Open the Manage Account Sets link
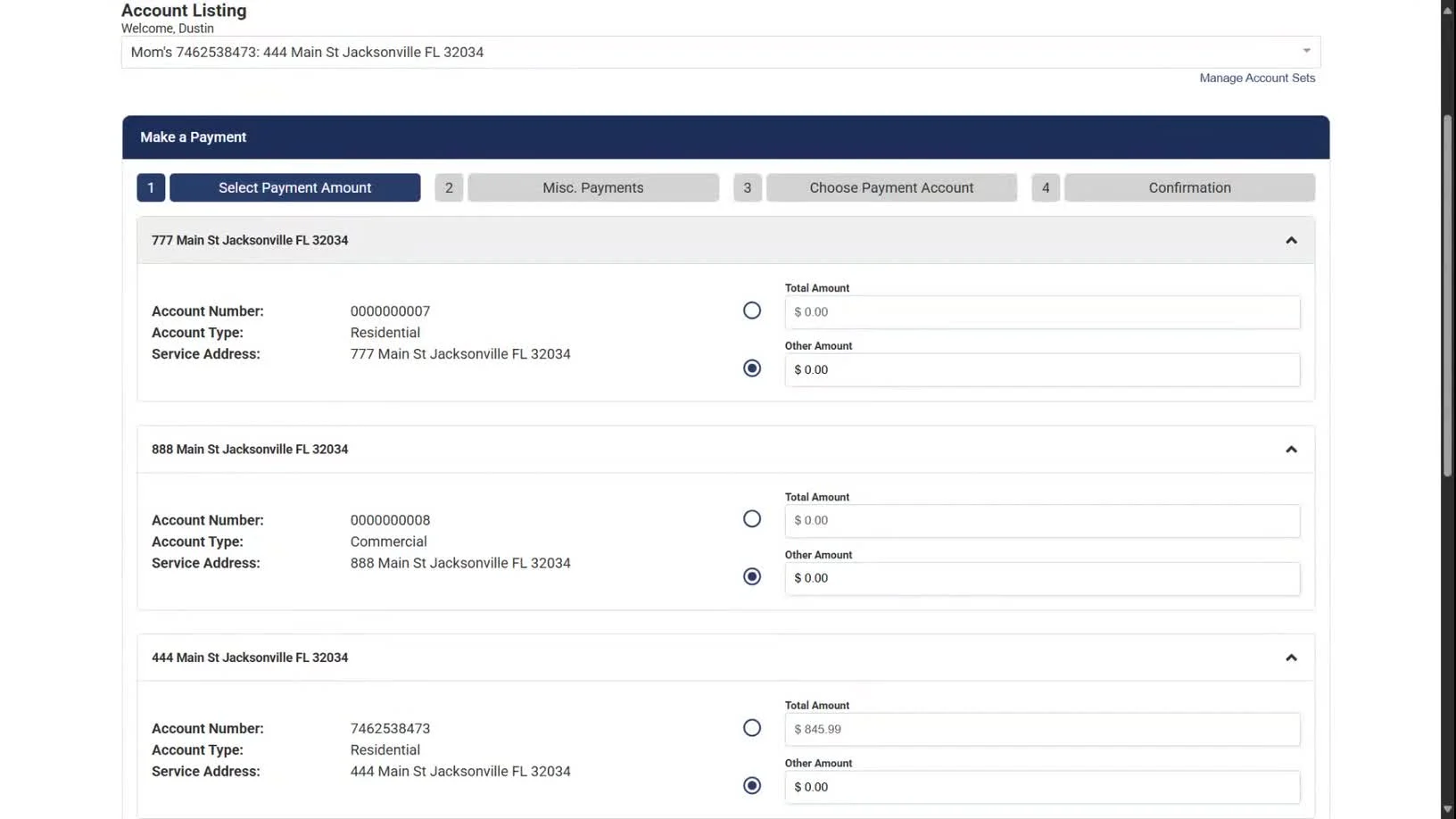 [1257, 79]
